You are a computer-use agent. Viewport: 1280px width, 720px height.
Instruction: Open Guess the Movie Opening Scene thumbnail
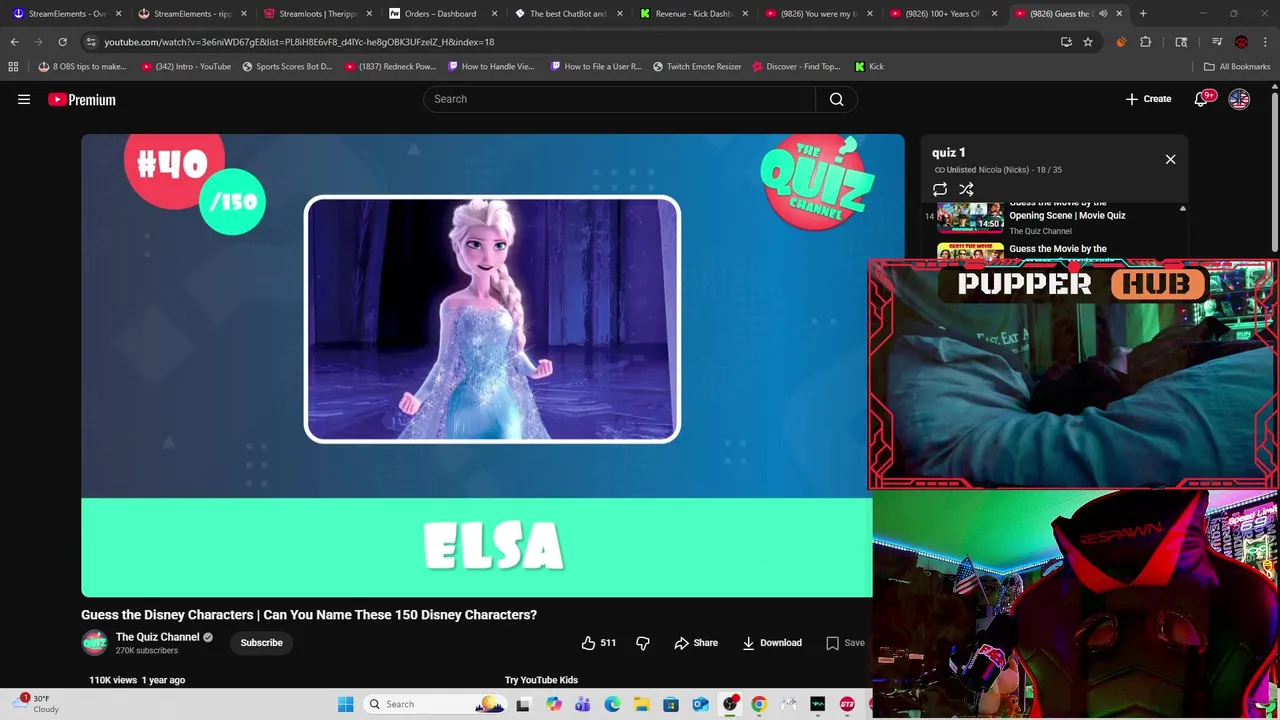coord(970,216)
